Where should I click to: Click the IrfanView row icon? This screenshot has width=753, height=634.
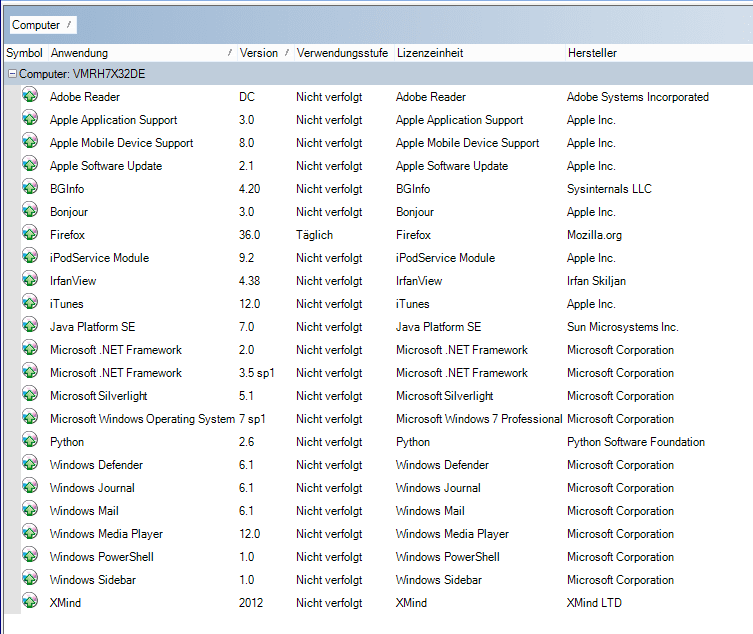point(30,280)
